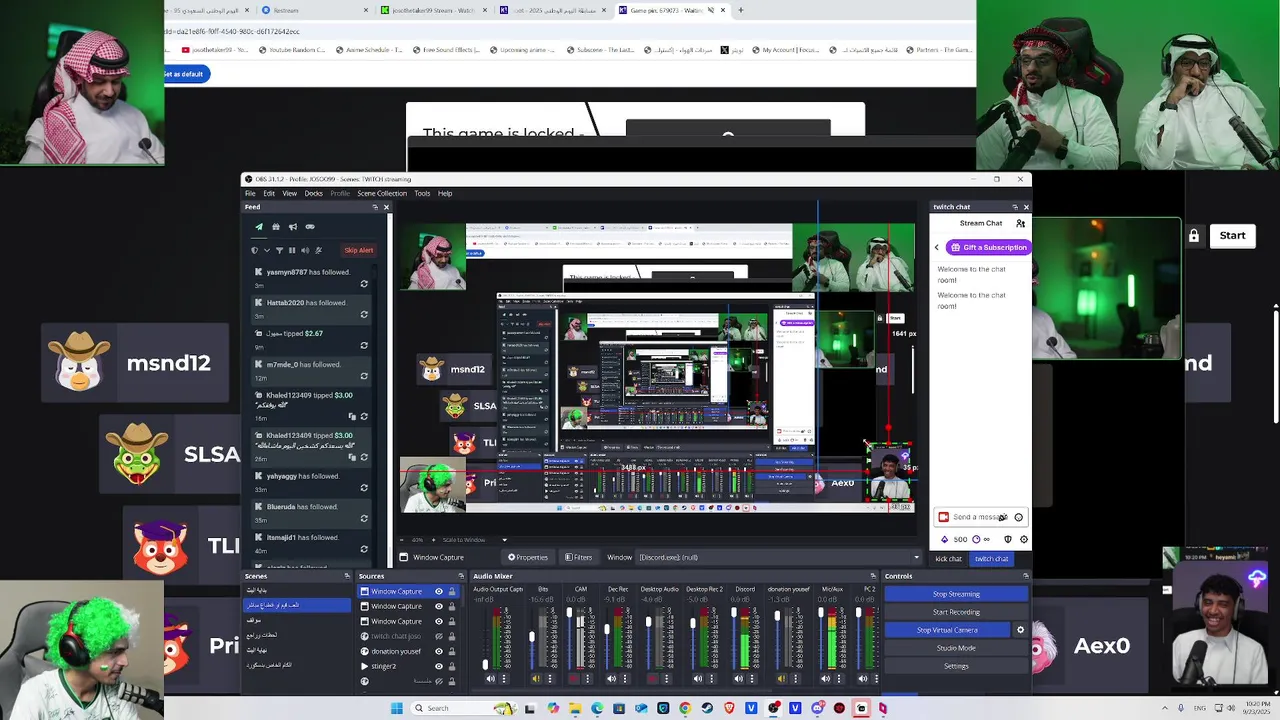
Task: Expand the chevron next to Feed shield icon
Action: [266, 250]
